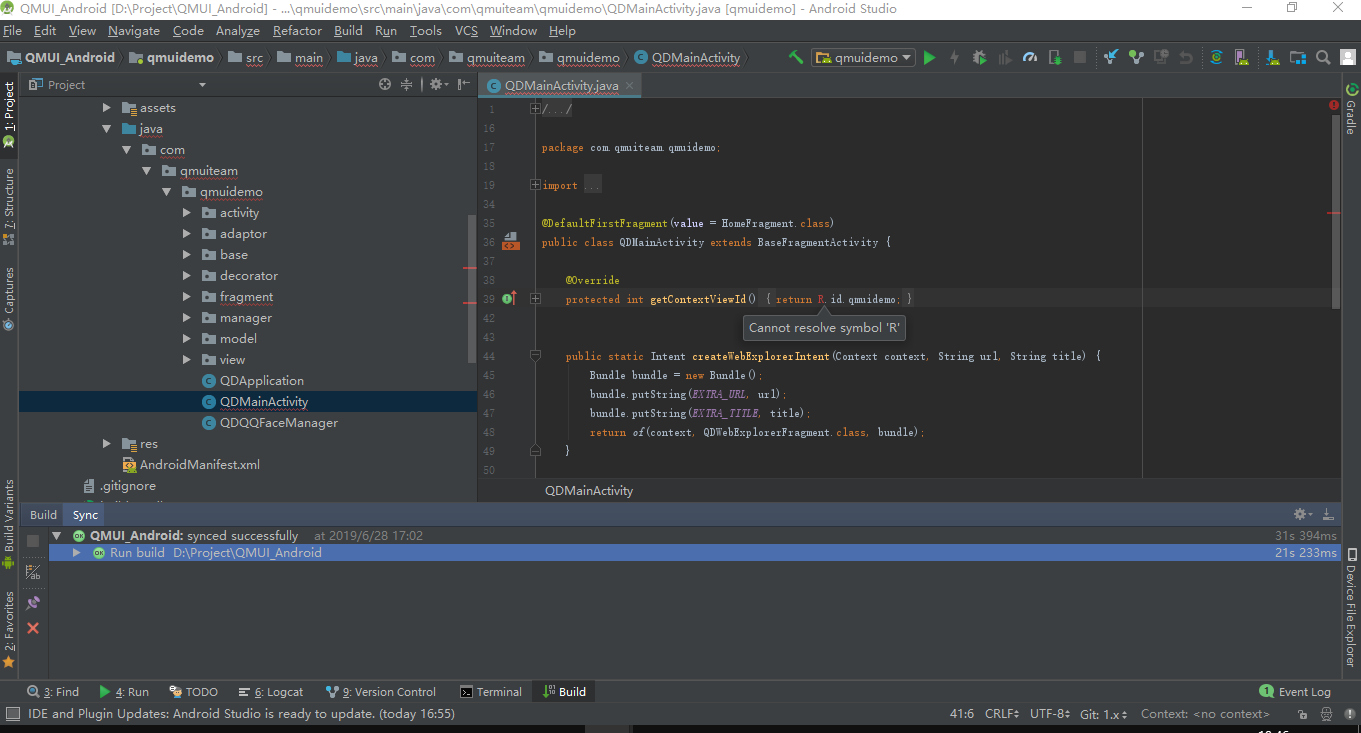
Task: Run the app using the green Run icon
Action: point(929,57)
